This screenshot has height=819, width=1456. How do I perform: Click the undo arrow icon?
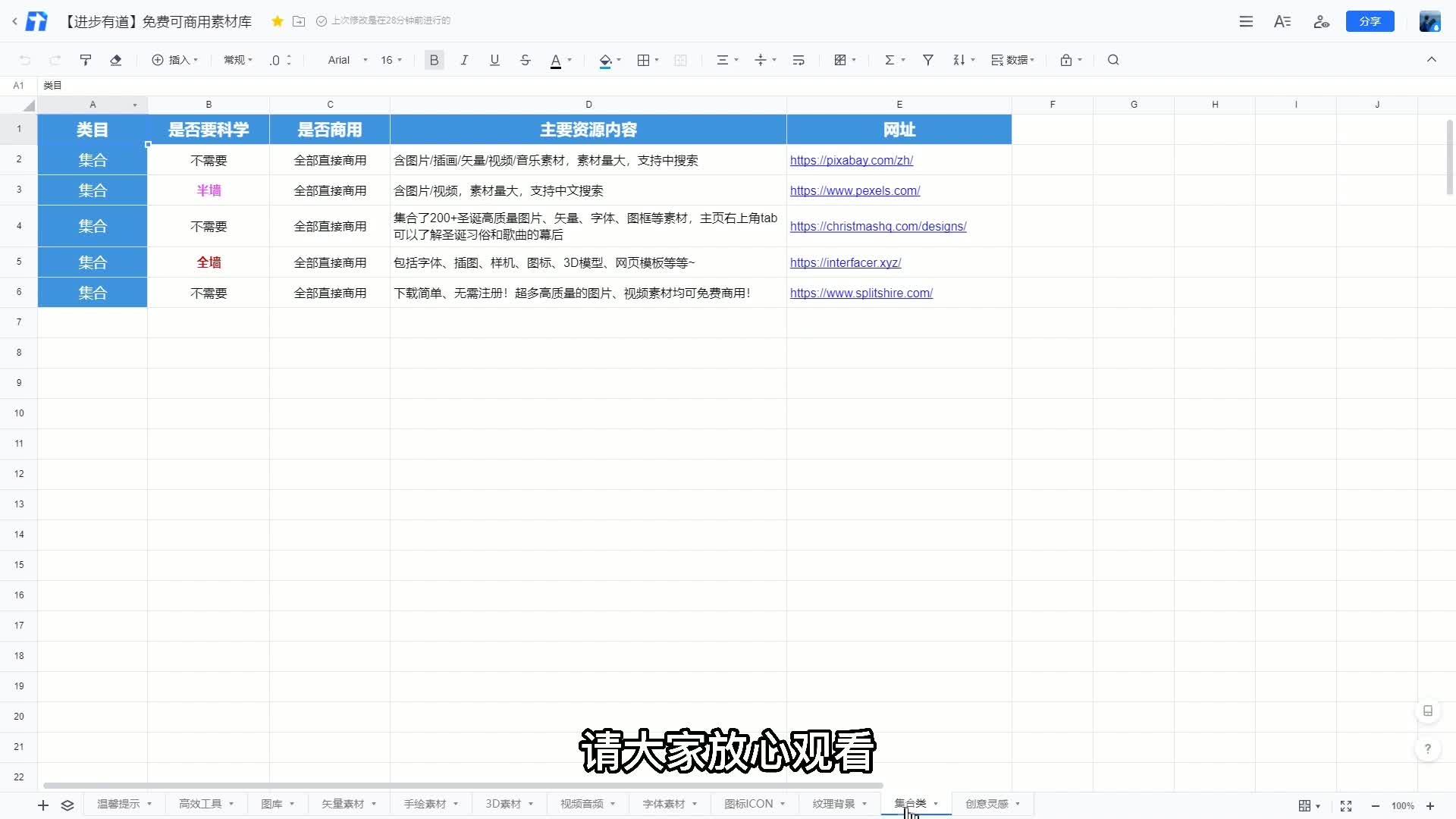click(x=25, y=60)
